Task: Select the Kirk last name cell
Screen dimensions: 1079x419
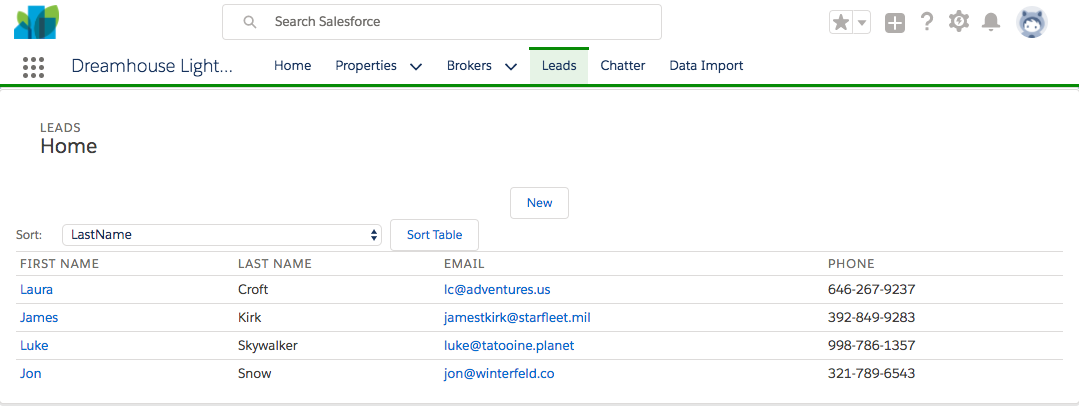Action: click(x=249, y=318)
